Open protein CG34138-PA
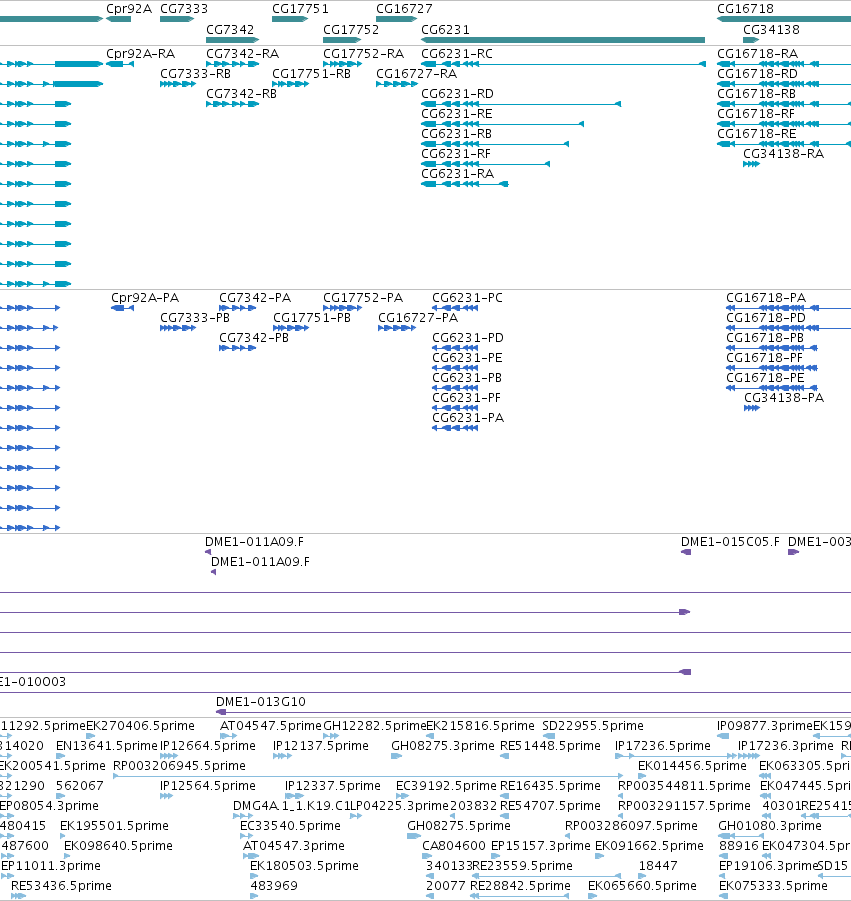The width and height of the screenshot is (851, 901). click(x=784, y=398)
